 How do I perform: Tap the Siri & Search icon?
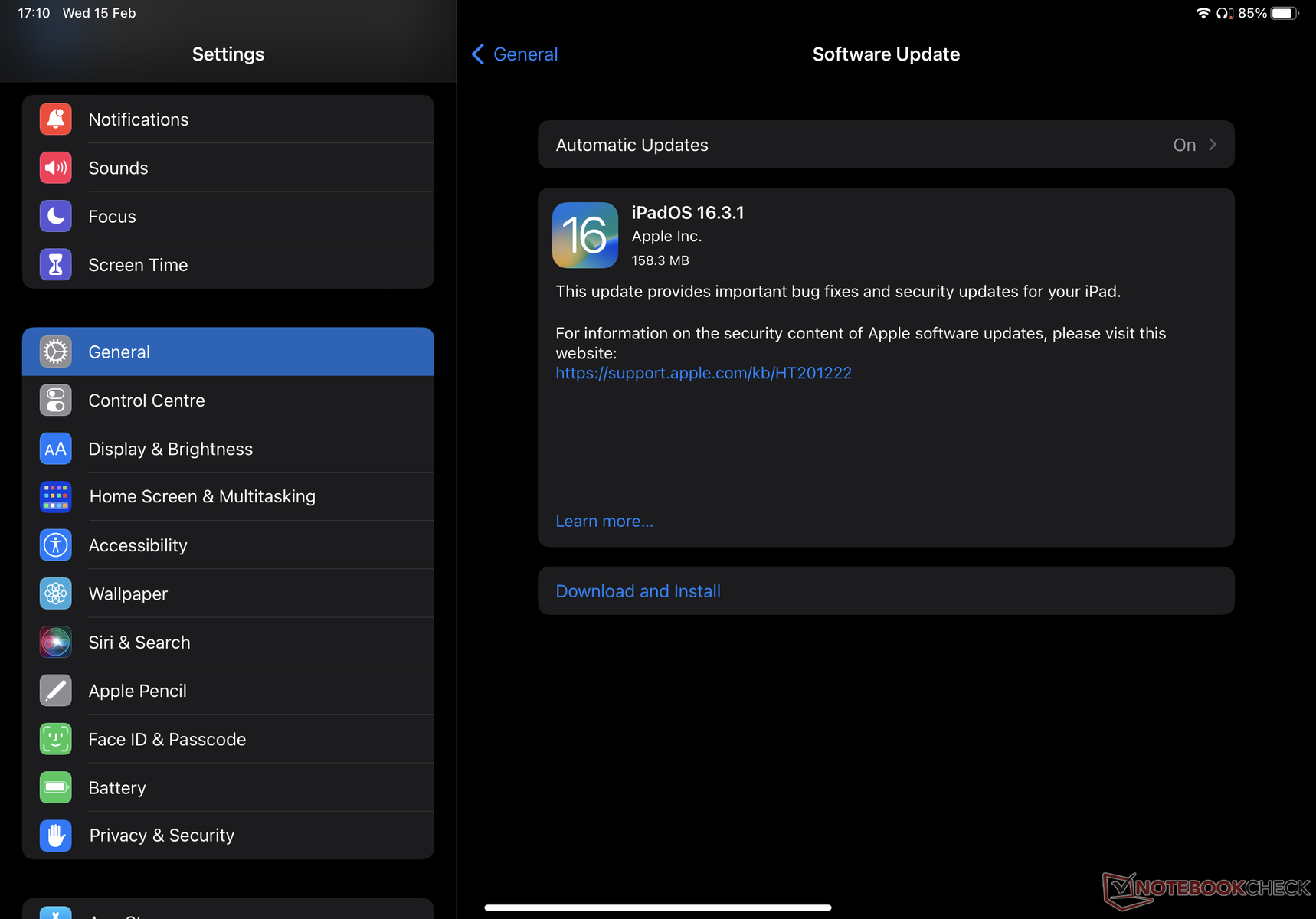coord(56,643)
